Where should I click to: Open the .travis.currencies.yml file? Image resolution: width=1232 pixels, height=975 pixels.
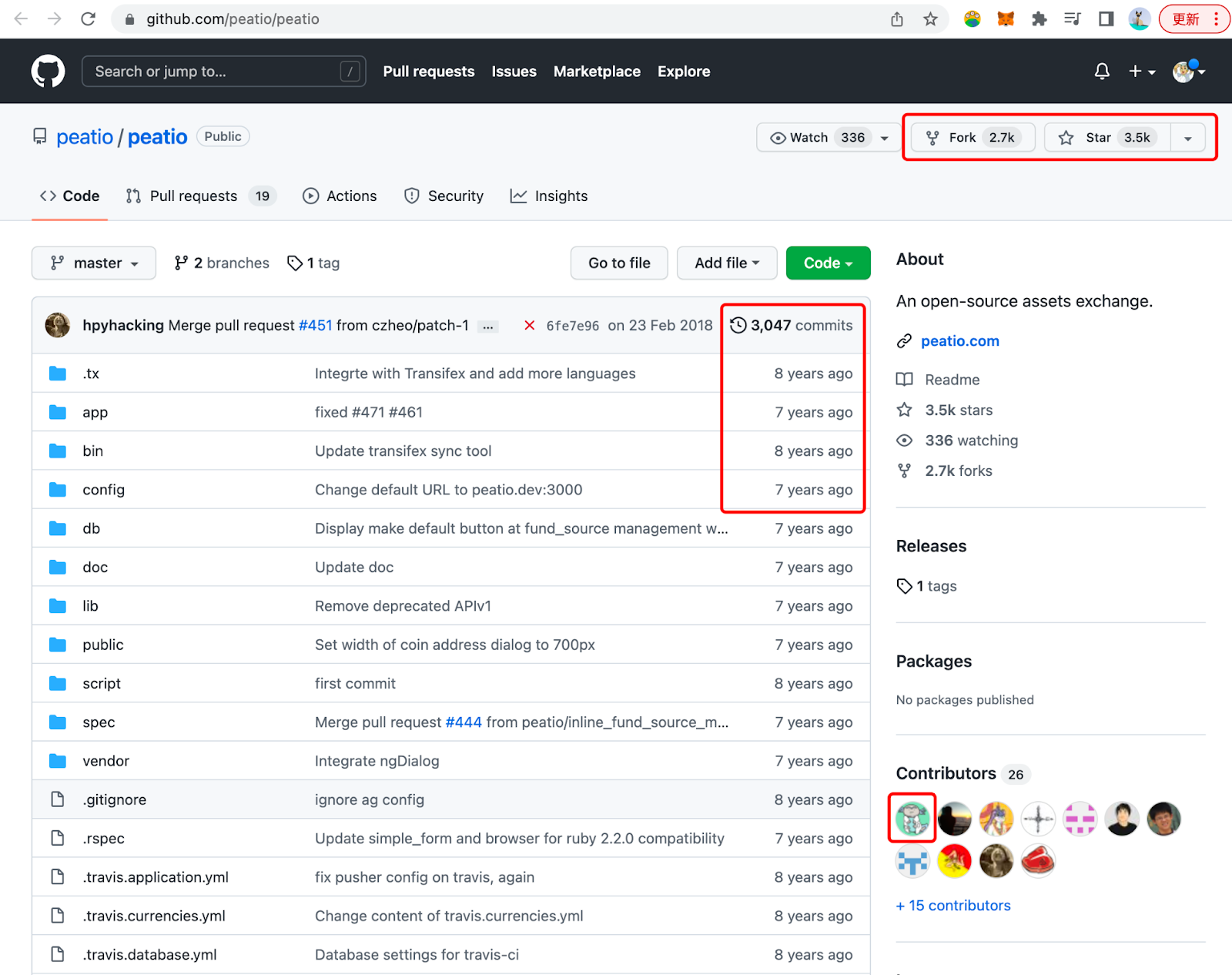154,916
